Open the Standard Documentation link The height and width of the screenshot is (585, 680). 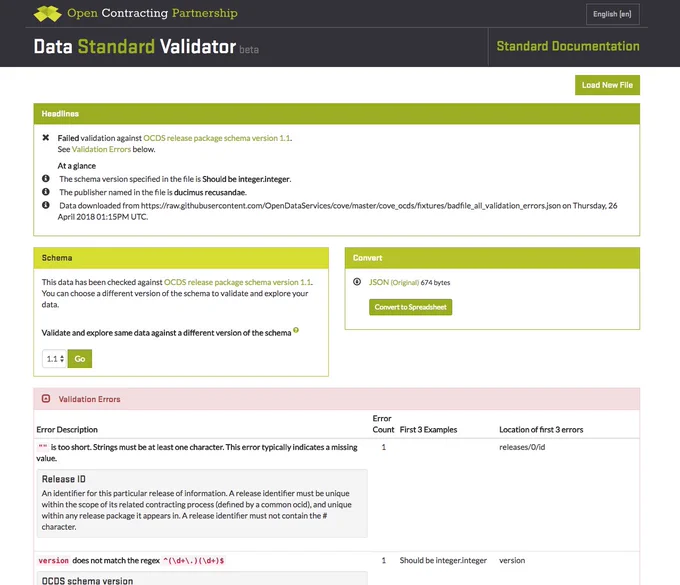pos(568,46)
